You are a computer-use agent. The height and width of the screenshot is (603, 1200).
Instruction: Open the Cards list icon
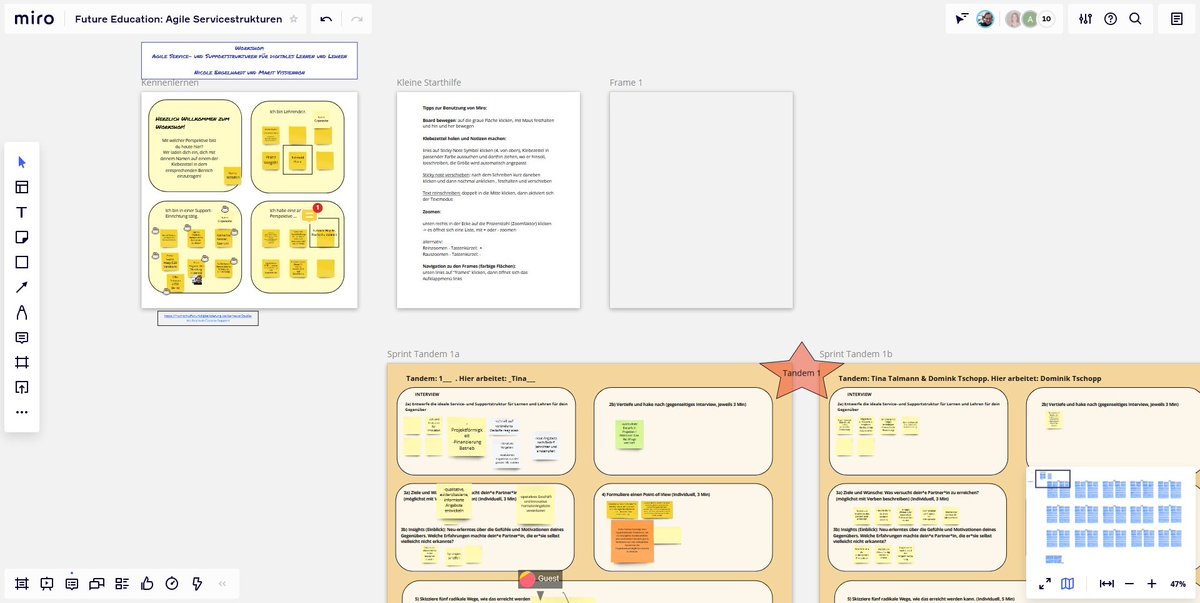pyautogui.click(x=122, y=583)
